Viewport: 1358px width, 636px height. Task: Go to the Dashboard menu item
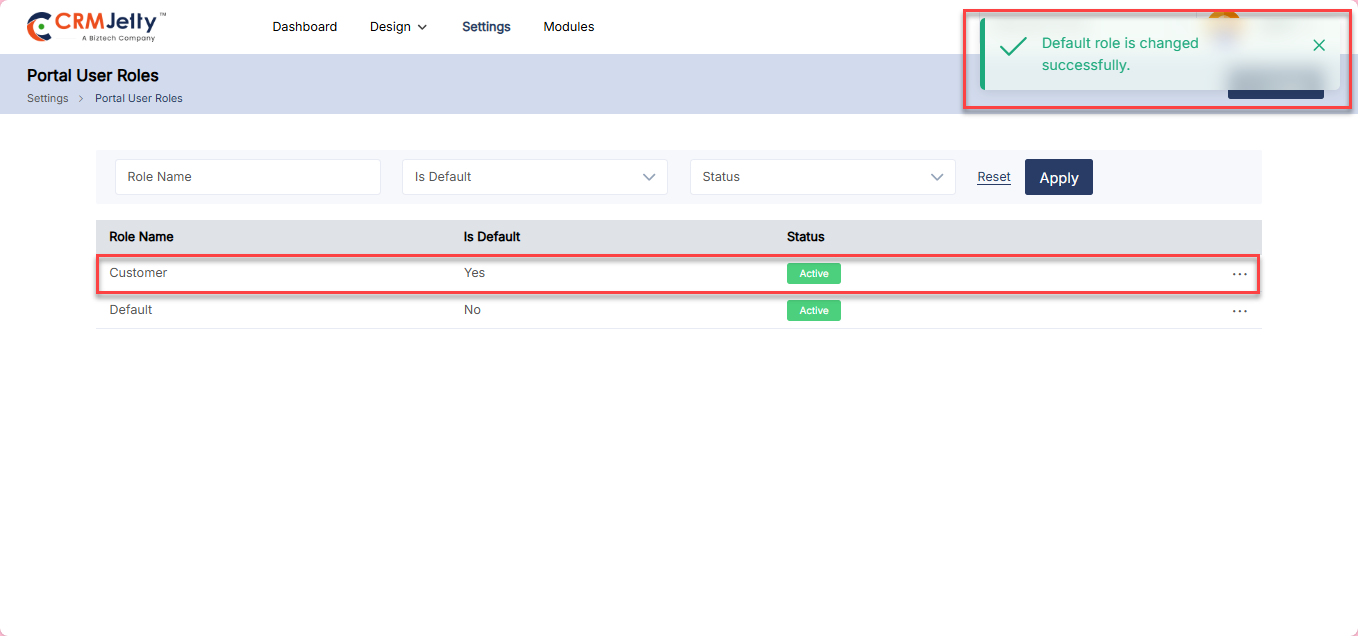(x=304, y=27)
